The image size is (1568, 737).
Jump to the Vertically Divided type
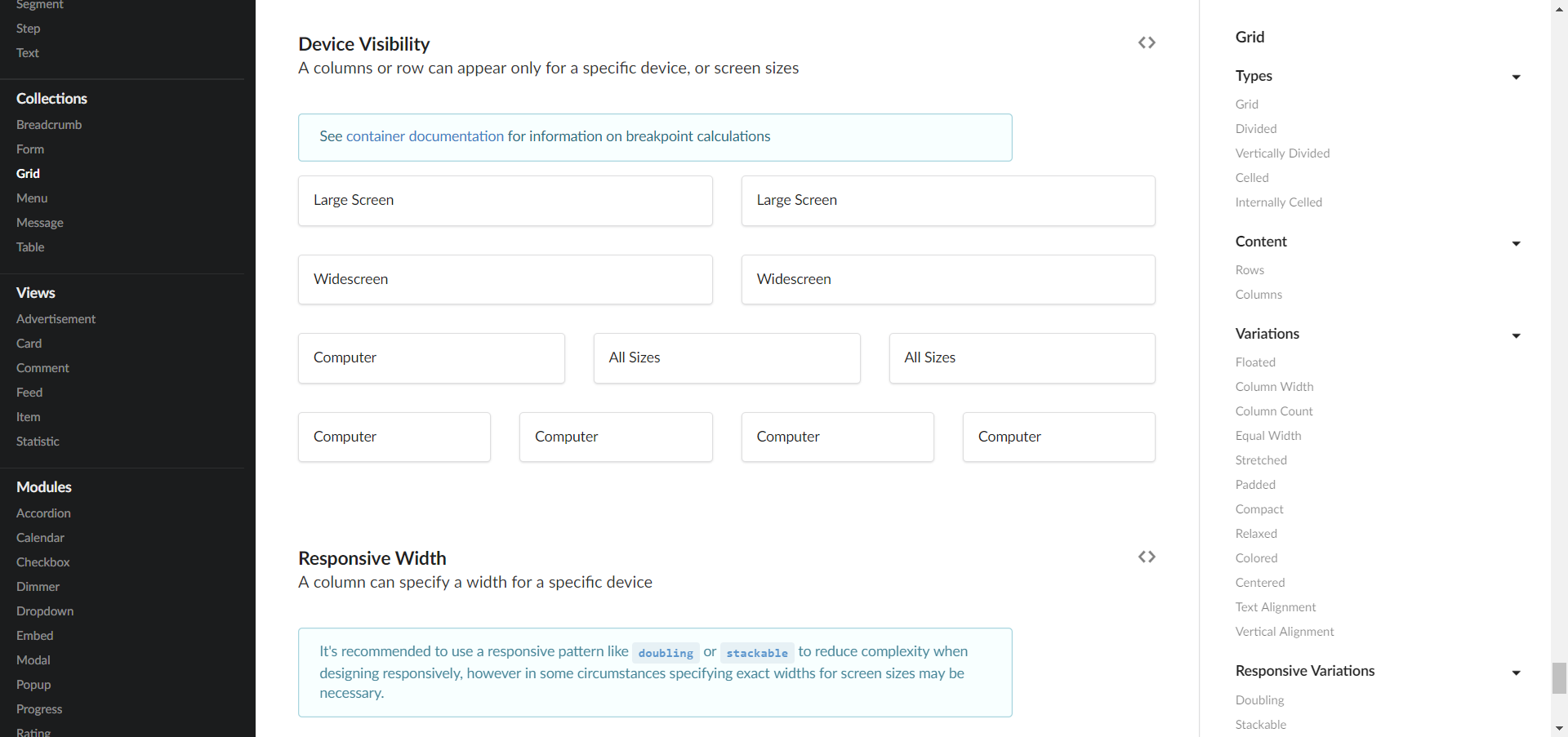click(x=1282, y=153)
